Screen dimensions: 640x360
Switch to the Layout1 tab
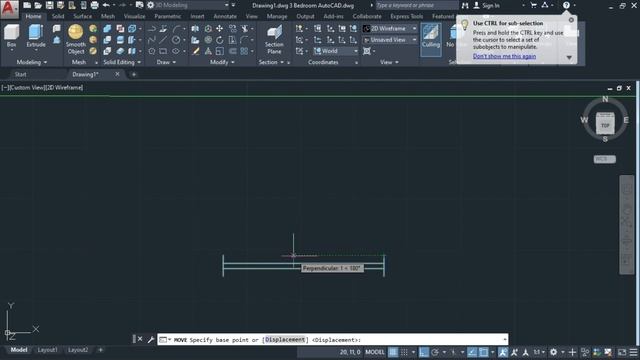[x=47, y=350]
